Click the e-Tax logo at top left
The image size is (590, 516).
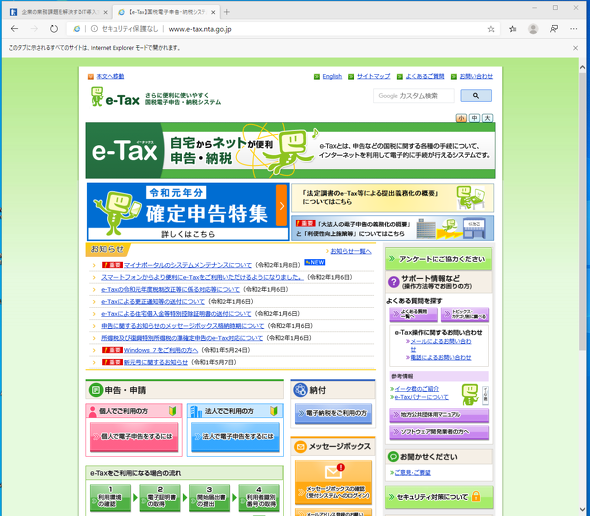pos(115,97)
